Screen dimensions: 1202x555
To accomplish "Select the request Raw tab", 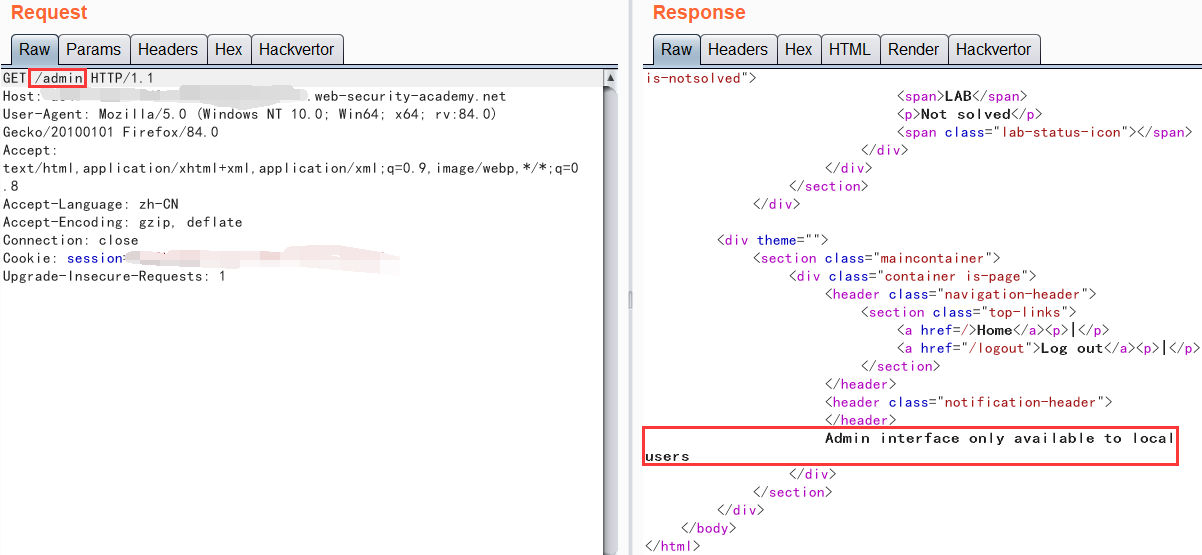I will (x=34, y=49).
